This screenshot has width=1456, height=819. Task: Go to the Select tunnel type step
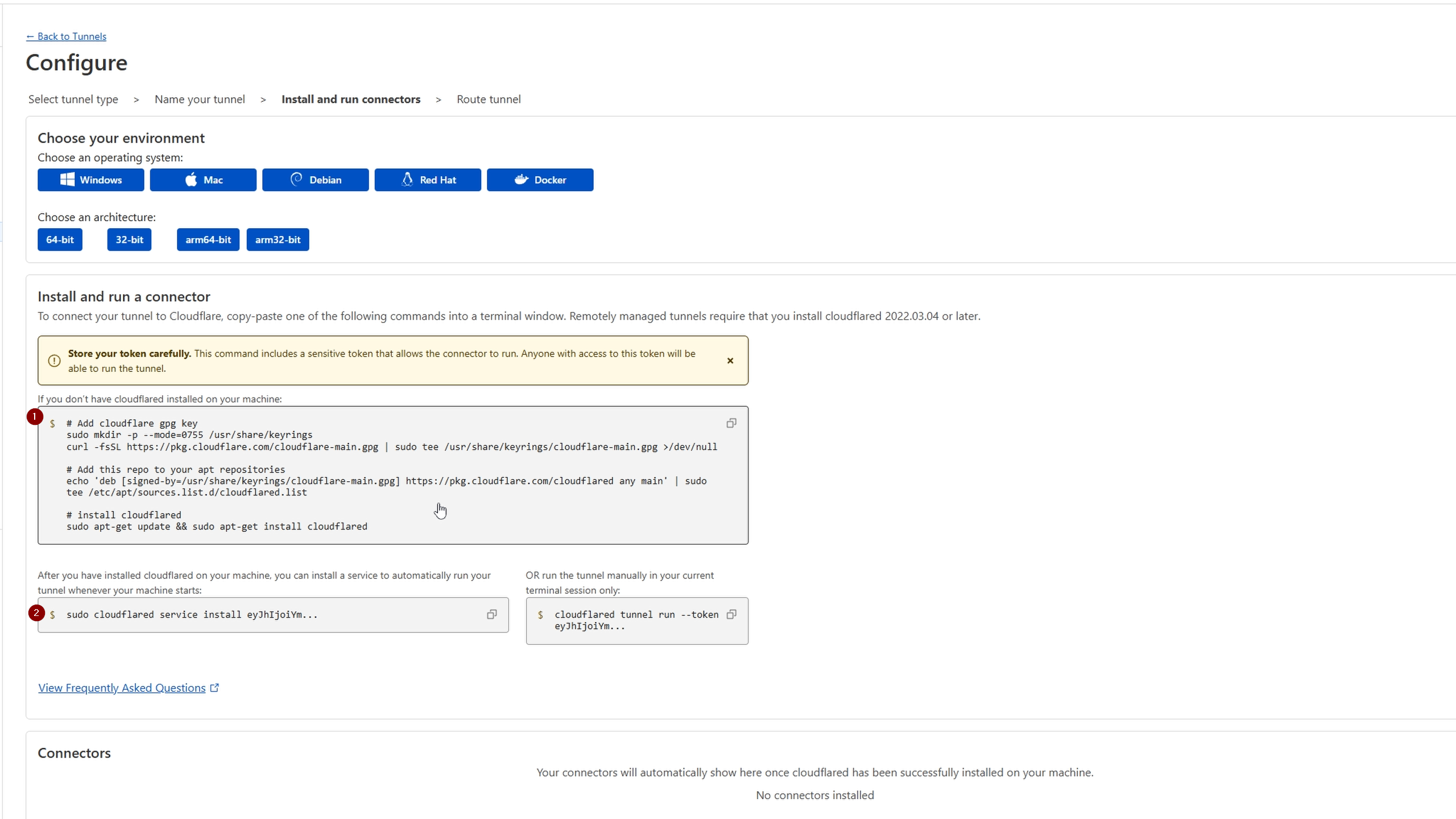point(73,99)
